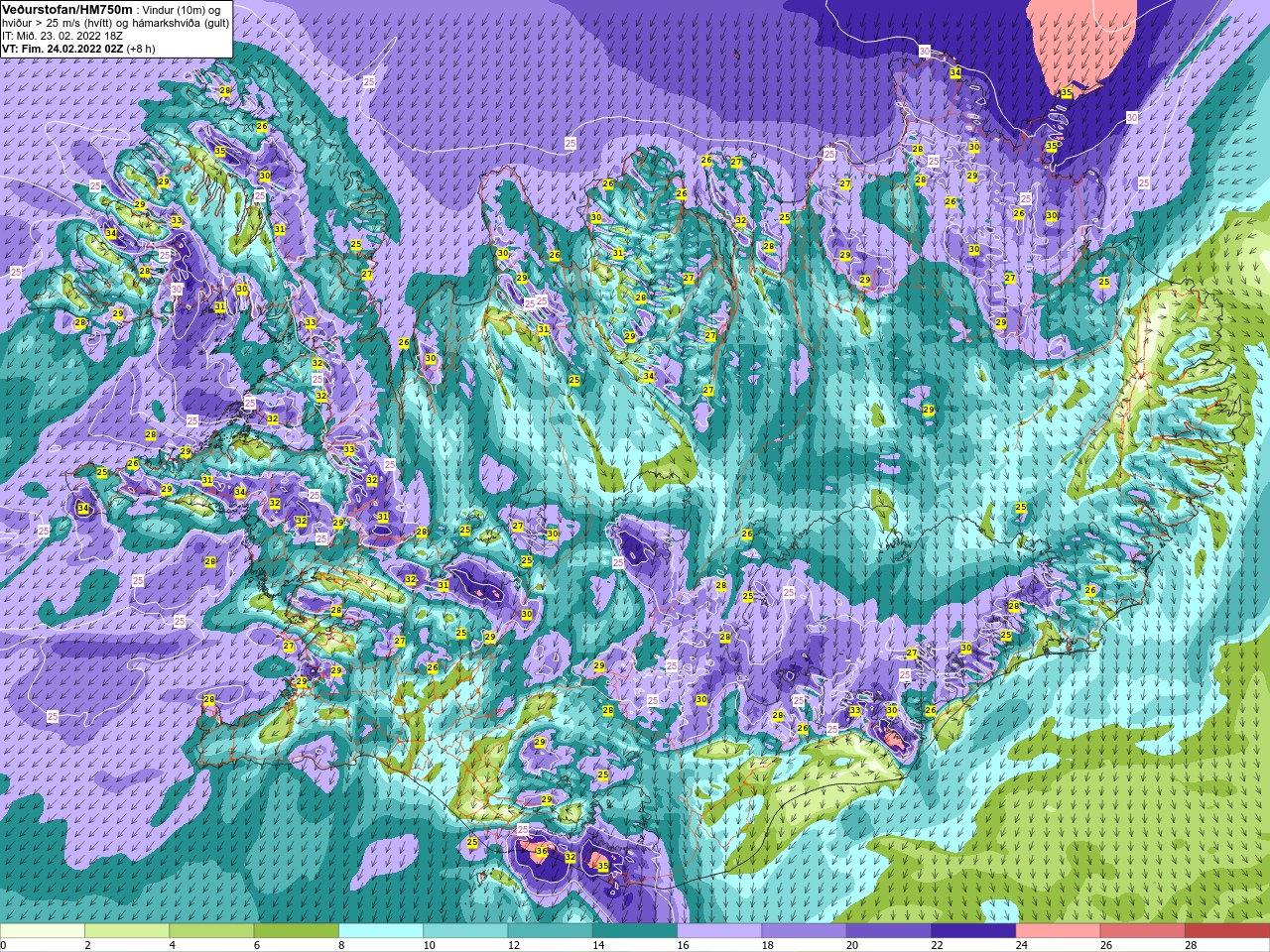
Task: Click the '24' tick label on the legend
Action: pyautogui.click(x=1022, y=945)
